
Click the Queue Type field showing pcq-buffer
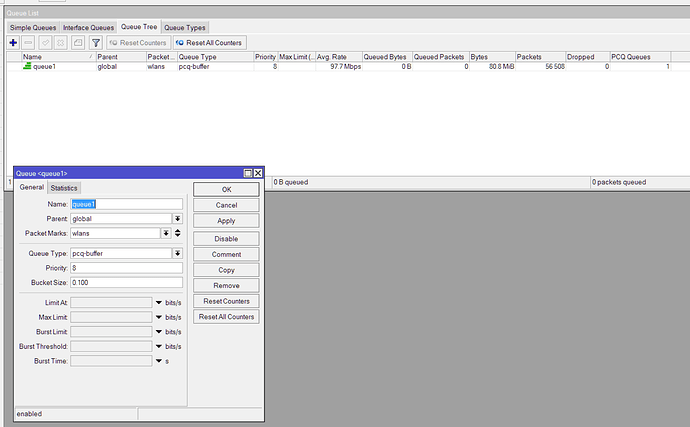pos(121,254)
